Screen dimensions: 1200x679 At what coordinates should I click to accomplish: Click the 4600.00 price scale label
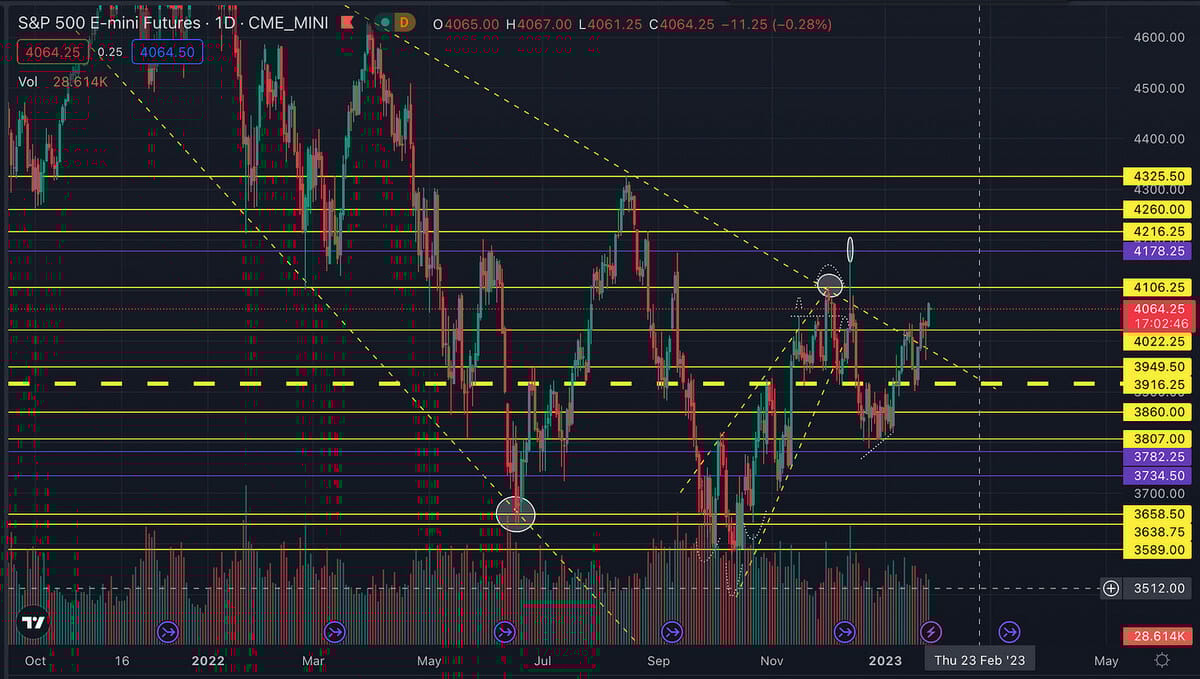coord(1160,37)
